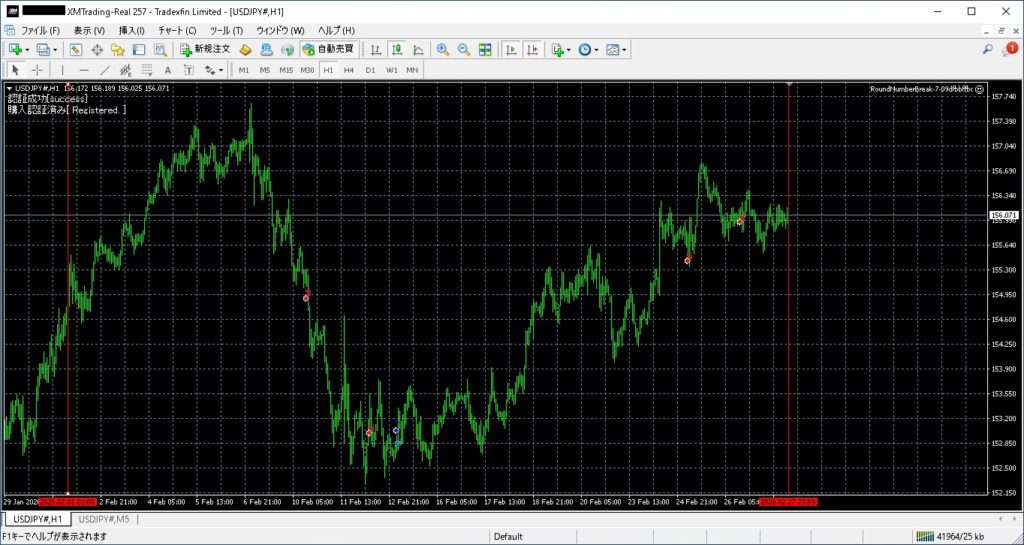Click the 新規注文 new order button
Image resolution: width=1024 pixels, height=545 pixels.
pos(205,49)
